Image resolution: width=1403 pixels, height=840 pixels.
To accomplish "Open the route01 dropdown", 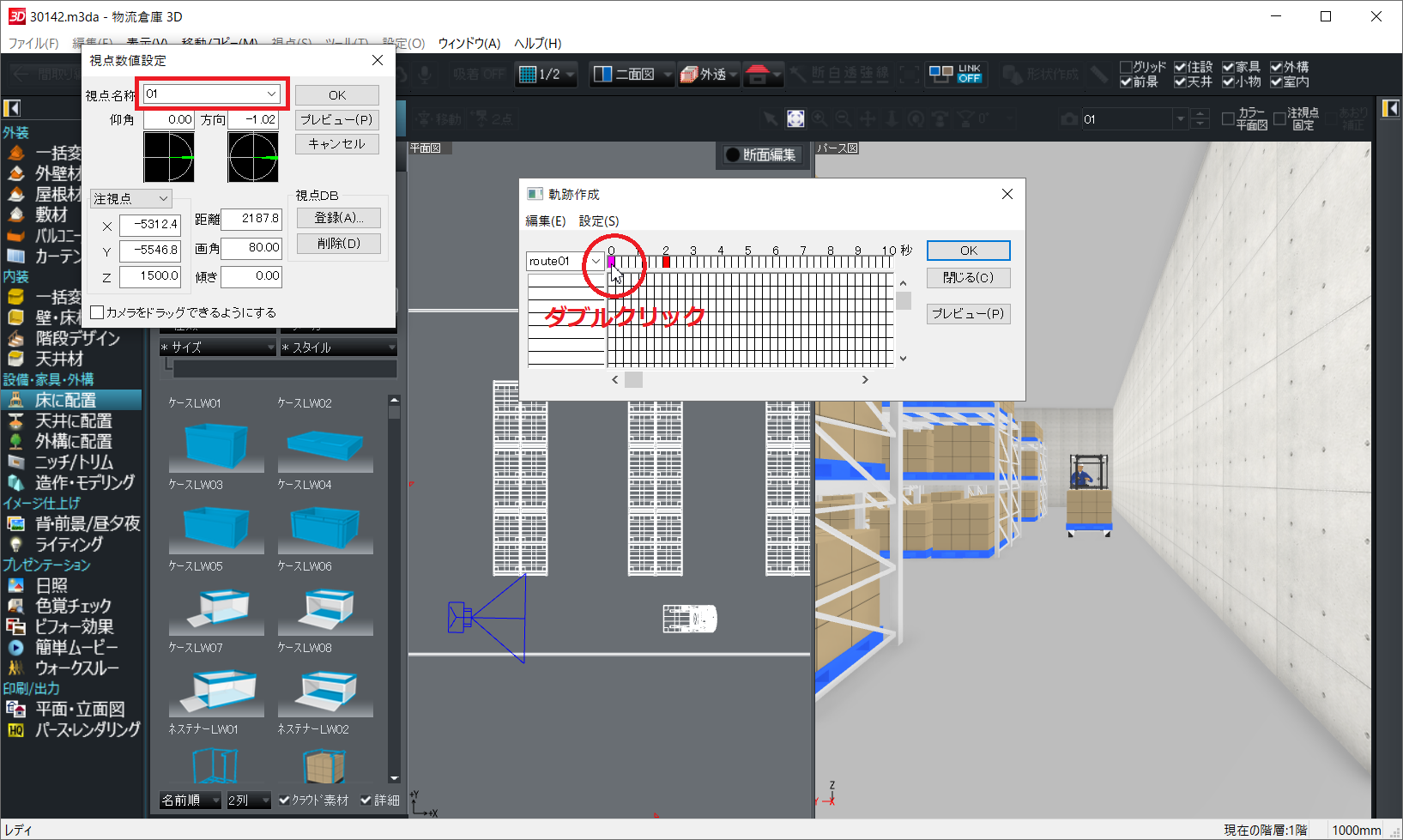I will click(x=596, y=261).
